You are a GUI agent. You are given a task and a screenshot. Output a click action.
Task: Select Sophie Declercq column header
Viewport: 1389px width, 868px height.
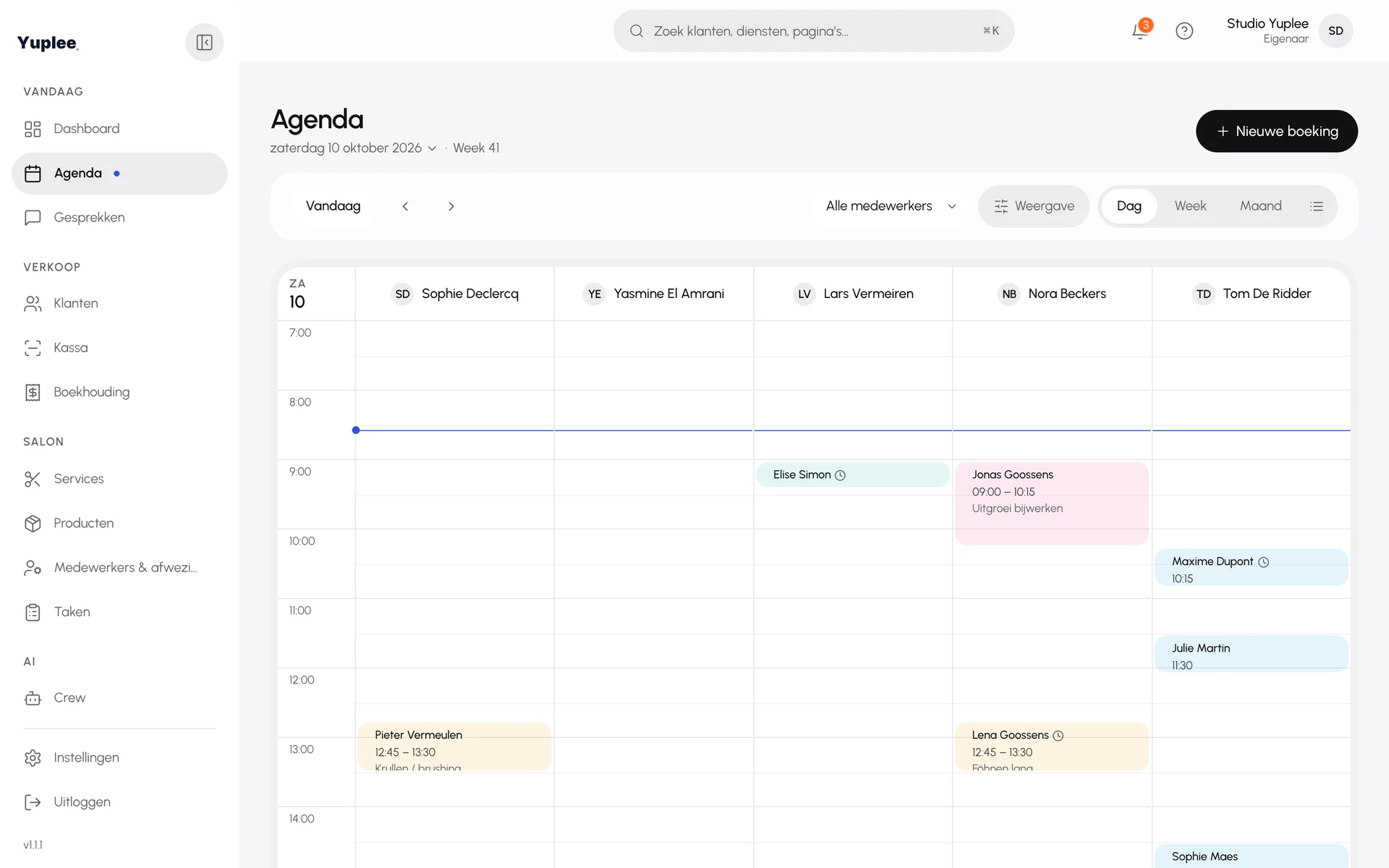(x=455, y=294)
